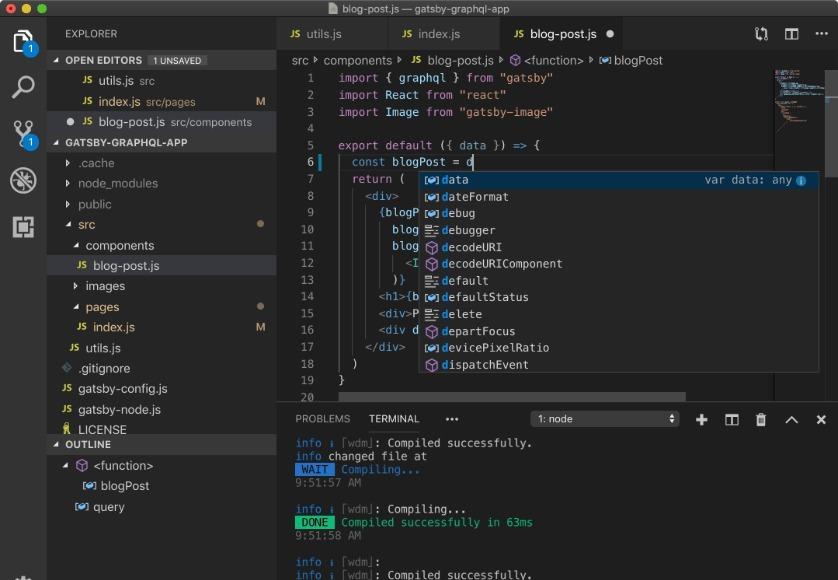Expand the .cache folder
838x580 pixels.
[161, 163]
